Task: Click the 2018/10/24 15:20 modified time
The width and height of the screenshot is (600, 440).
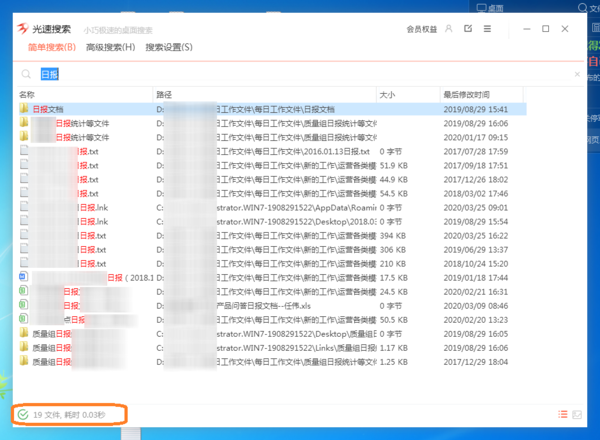Action: point(476,264)
